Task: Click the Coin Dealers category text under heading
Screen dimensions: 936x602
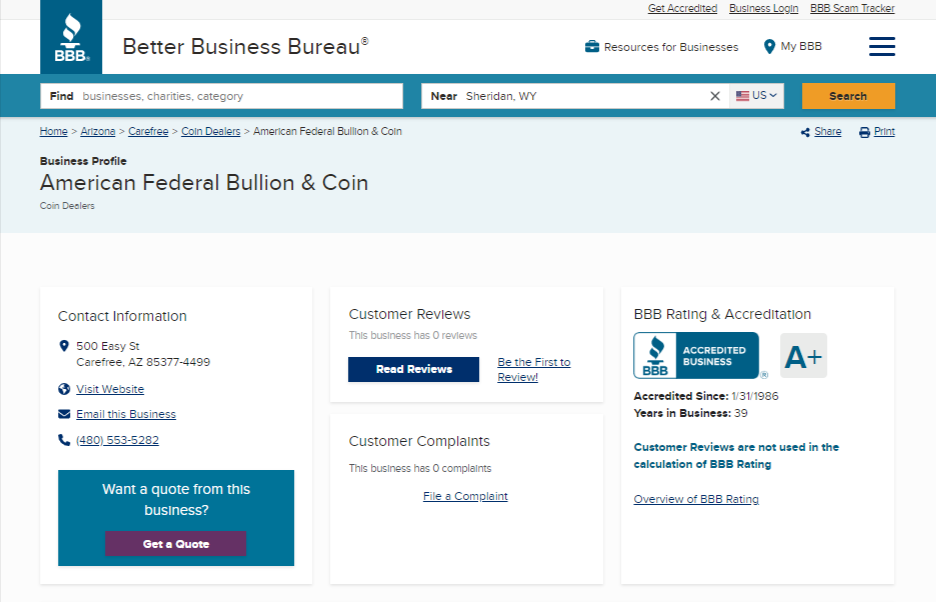Action: [67, 206]
